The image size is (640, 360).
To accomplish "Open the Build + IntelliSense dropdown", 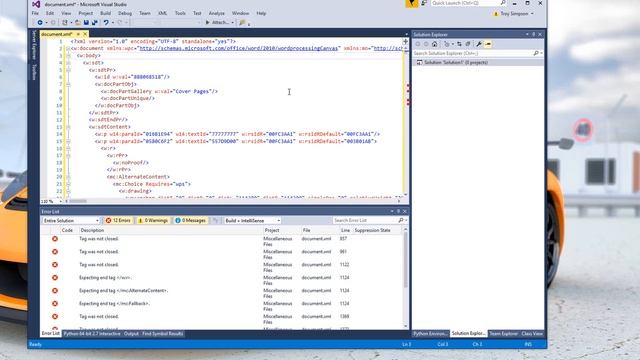I will point(252,220).
